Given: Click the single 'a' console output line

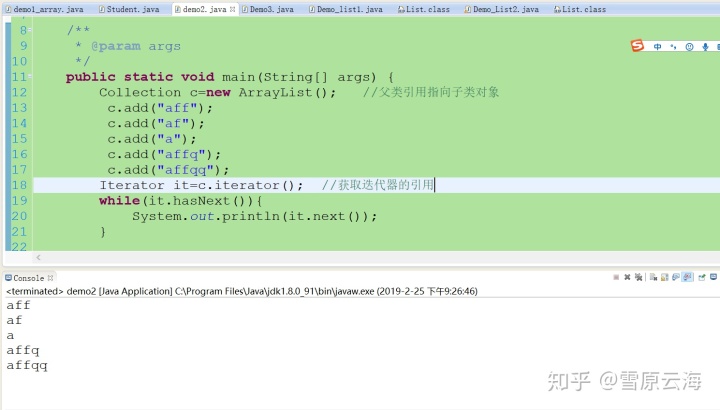Looking at the screenshot, I should pos(10,336).
